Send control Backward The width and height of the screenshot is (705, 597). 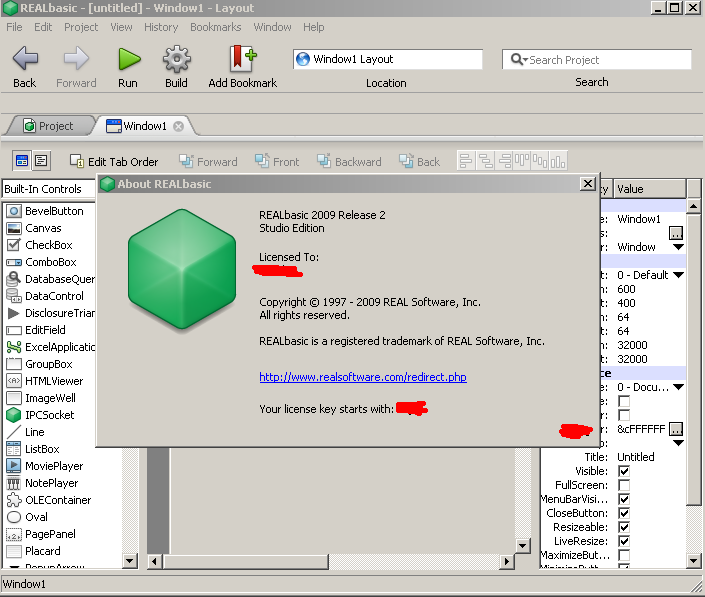tap(349, 161)
